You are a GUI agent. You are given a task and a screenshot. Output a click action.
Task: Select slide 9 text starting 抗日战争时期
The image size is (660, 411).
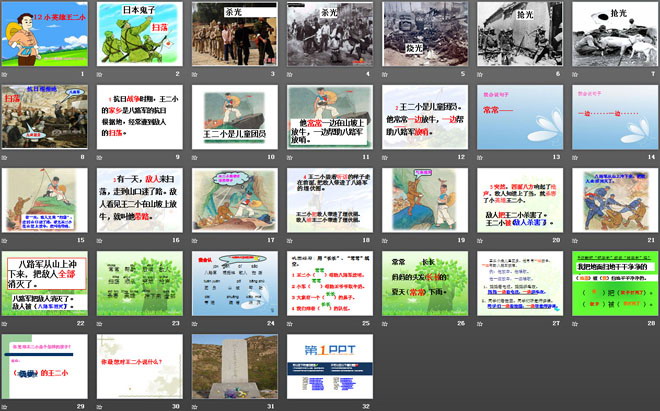click(140, 117)
